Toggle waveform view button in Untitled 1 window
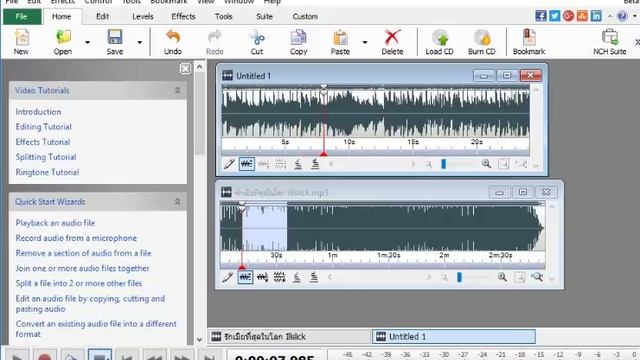Image resolution: width=640 pixels, height=360 pixels. [247, 164]
